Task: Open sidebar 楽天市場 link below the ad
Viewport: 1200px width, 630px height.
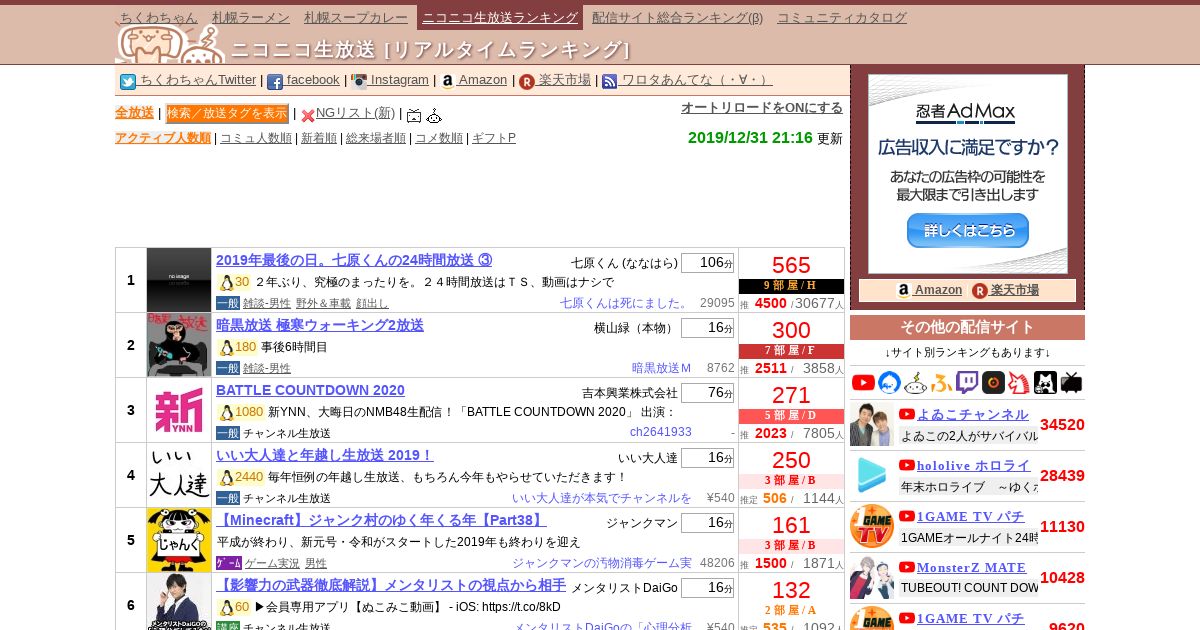Action: click(1005, 290)
